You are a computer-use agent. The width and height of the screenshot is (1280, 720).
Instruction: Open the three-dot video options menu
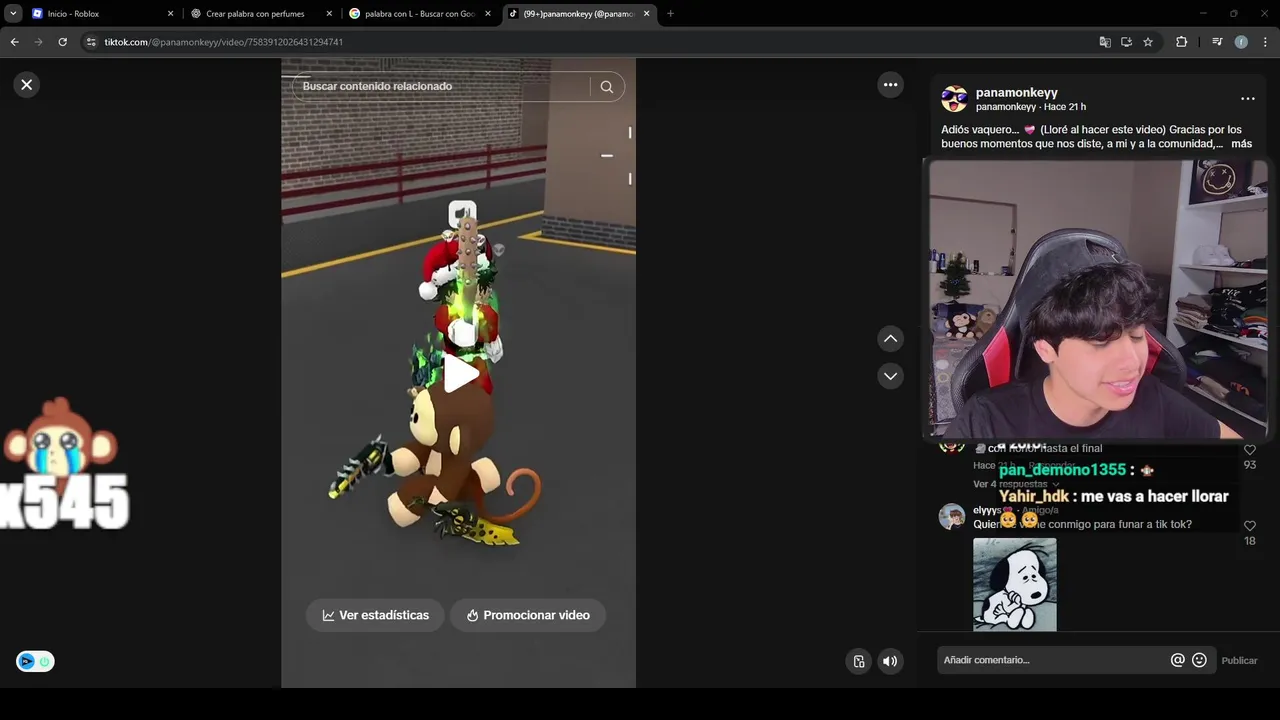tap(890, 85)
